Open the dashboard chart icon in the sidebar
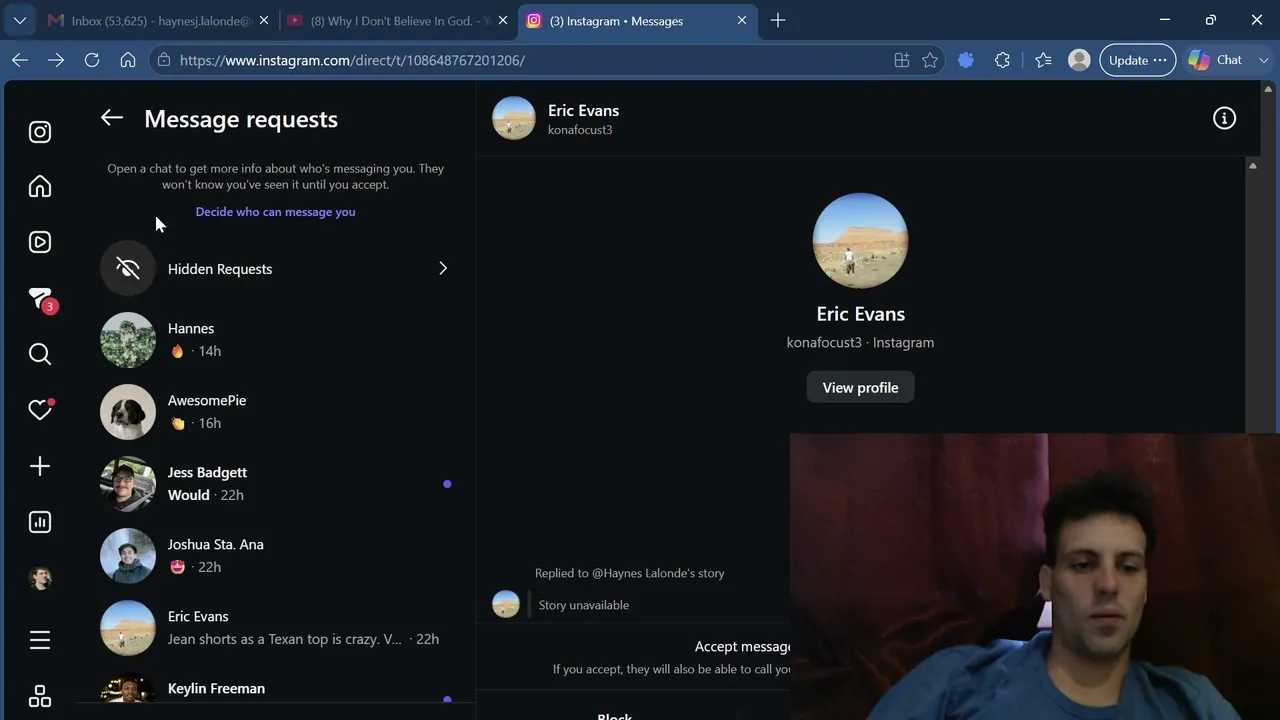 (x=40, y=522)
